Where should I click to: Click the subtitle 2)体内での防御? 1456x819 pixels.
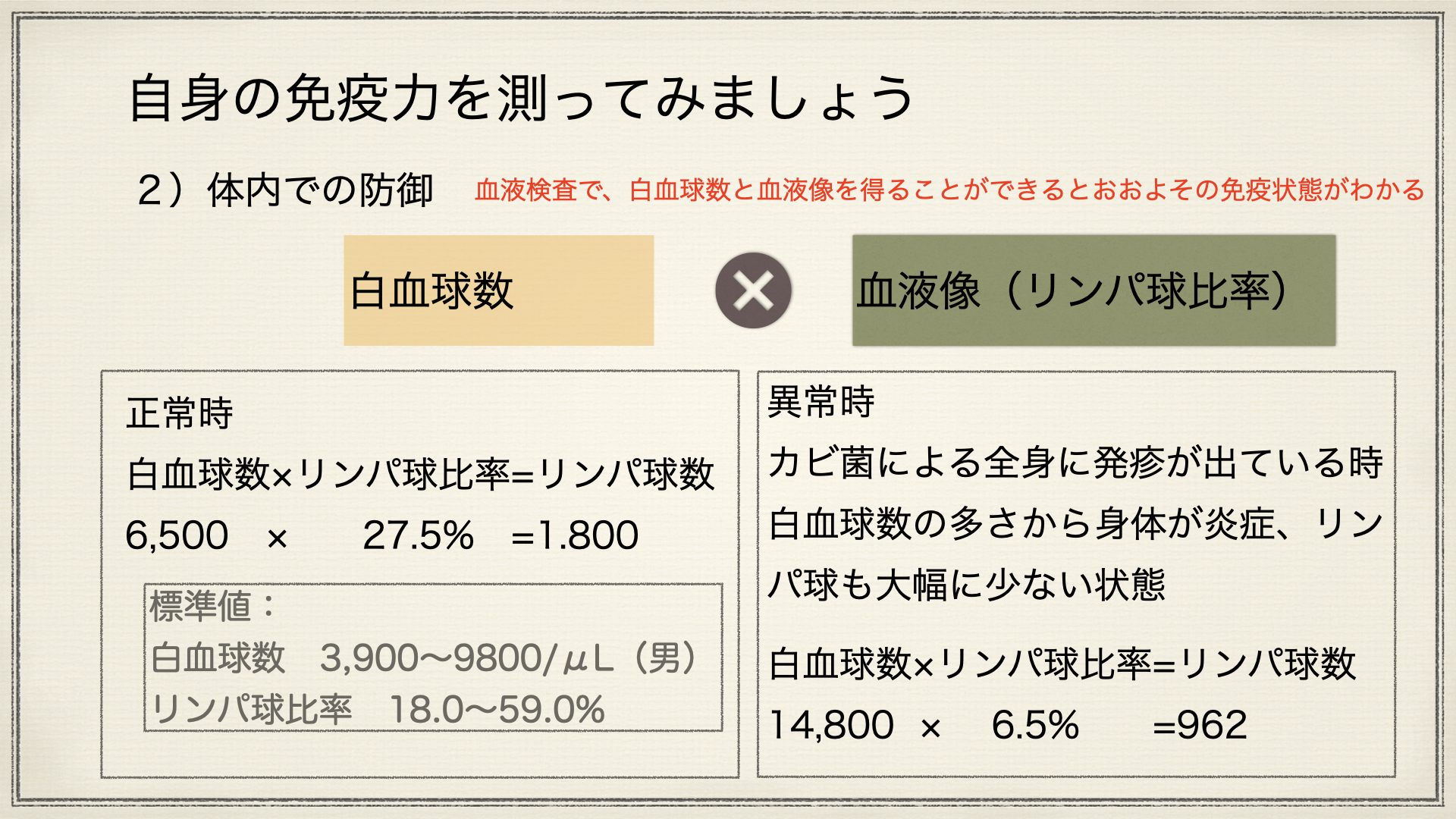pyautogui.click(x=285, y=190)
